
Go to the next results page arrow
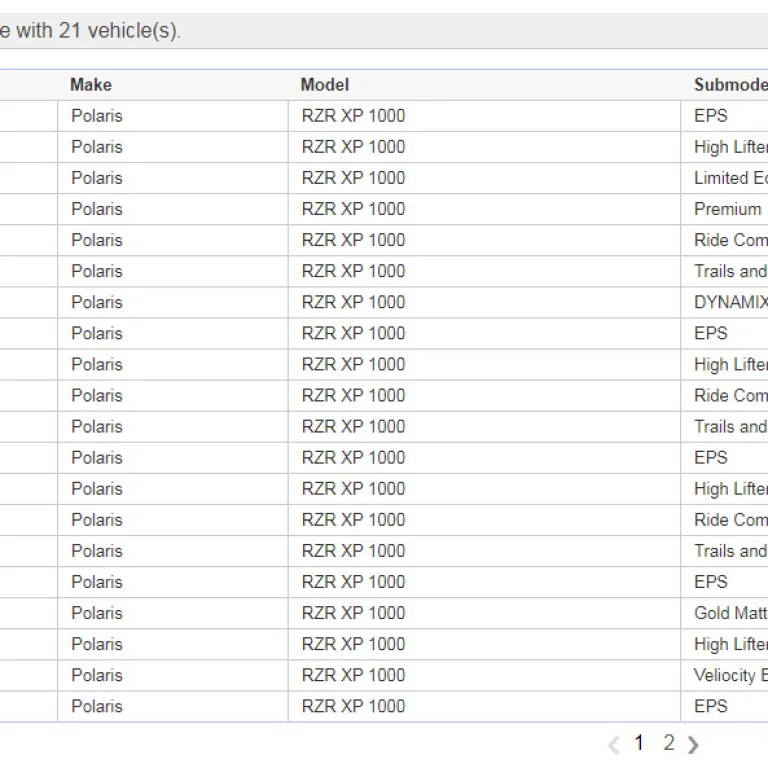(693, 744)
